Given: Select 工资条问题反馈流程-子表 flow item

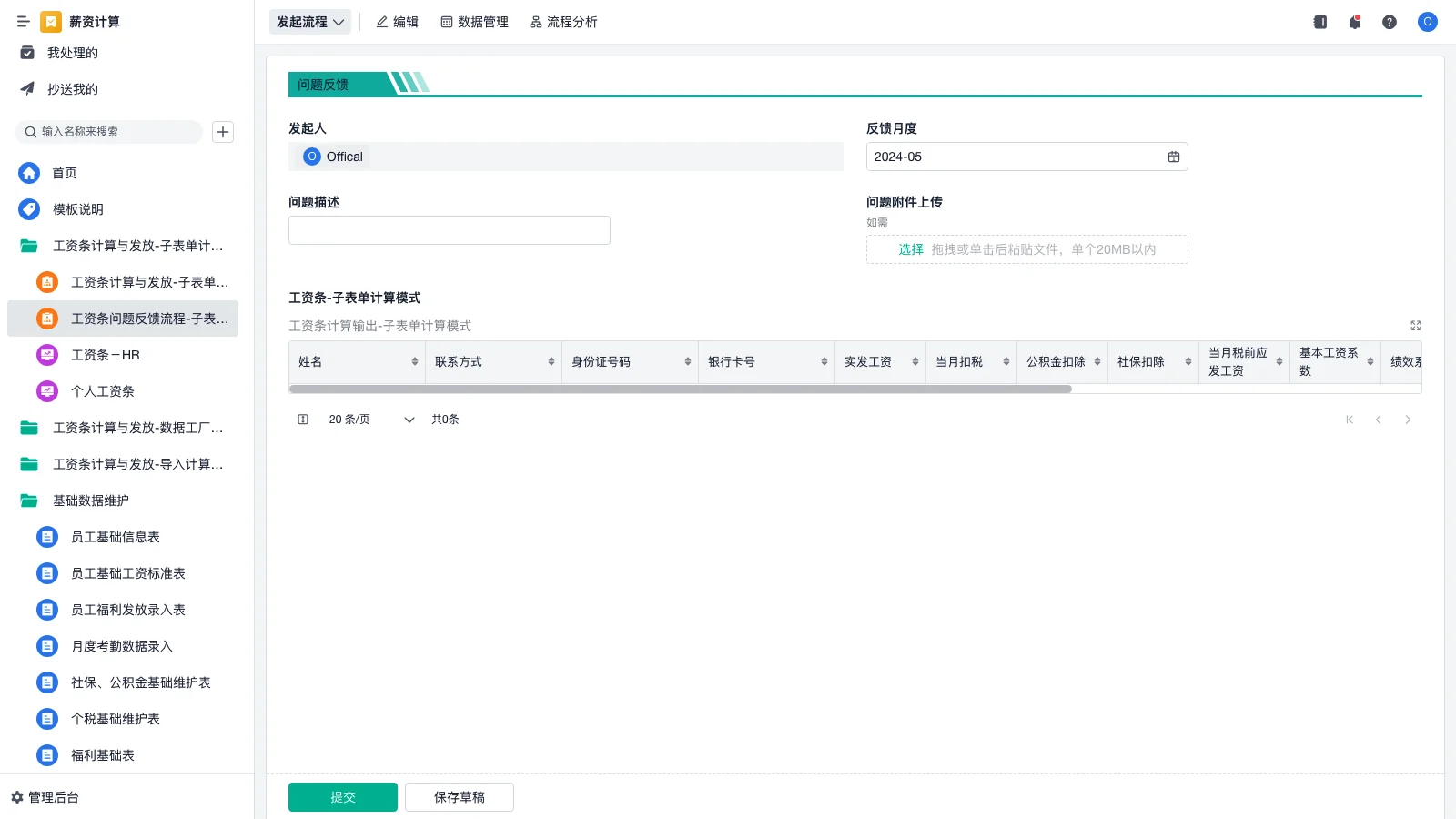Looking at the screenshot, I should [123, 318].
